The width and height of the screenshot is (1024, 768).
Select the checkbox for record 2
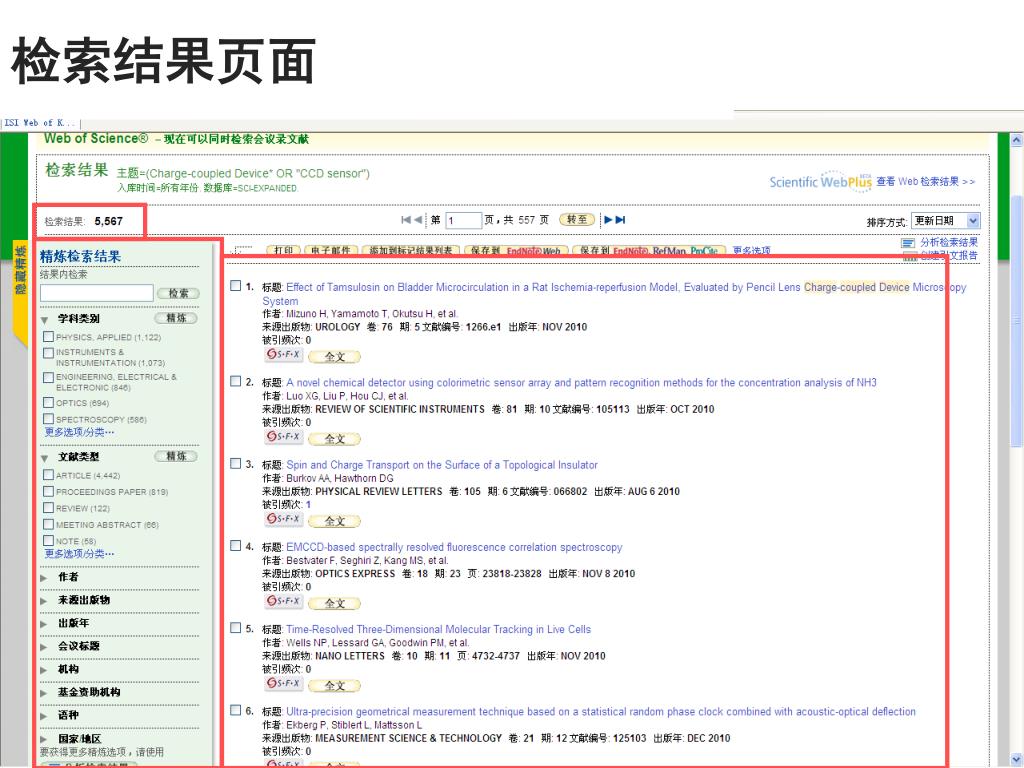236,381
